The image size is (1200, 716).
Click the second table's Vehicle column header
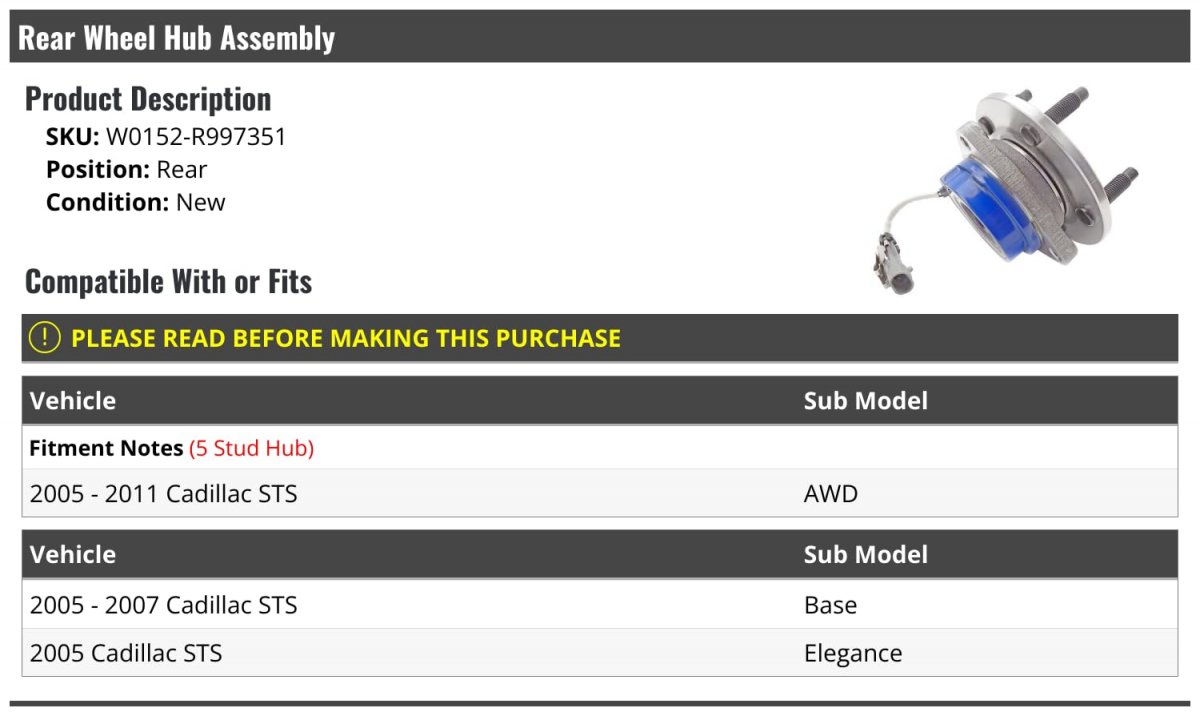click(x=73, y=555)
